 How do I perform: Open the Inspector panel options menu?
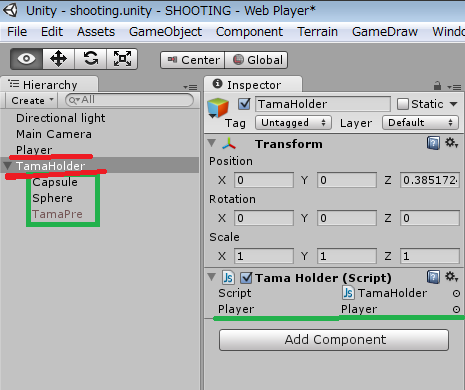point(454,87)
